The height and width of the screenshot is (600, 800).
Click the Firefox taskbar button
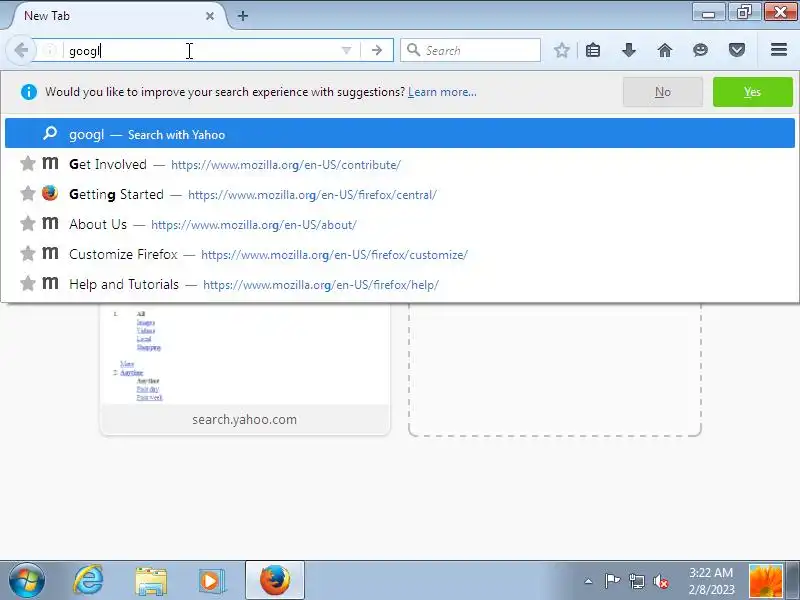[274, 580]
